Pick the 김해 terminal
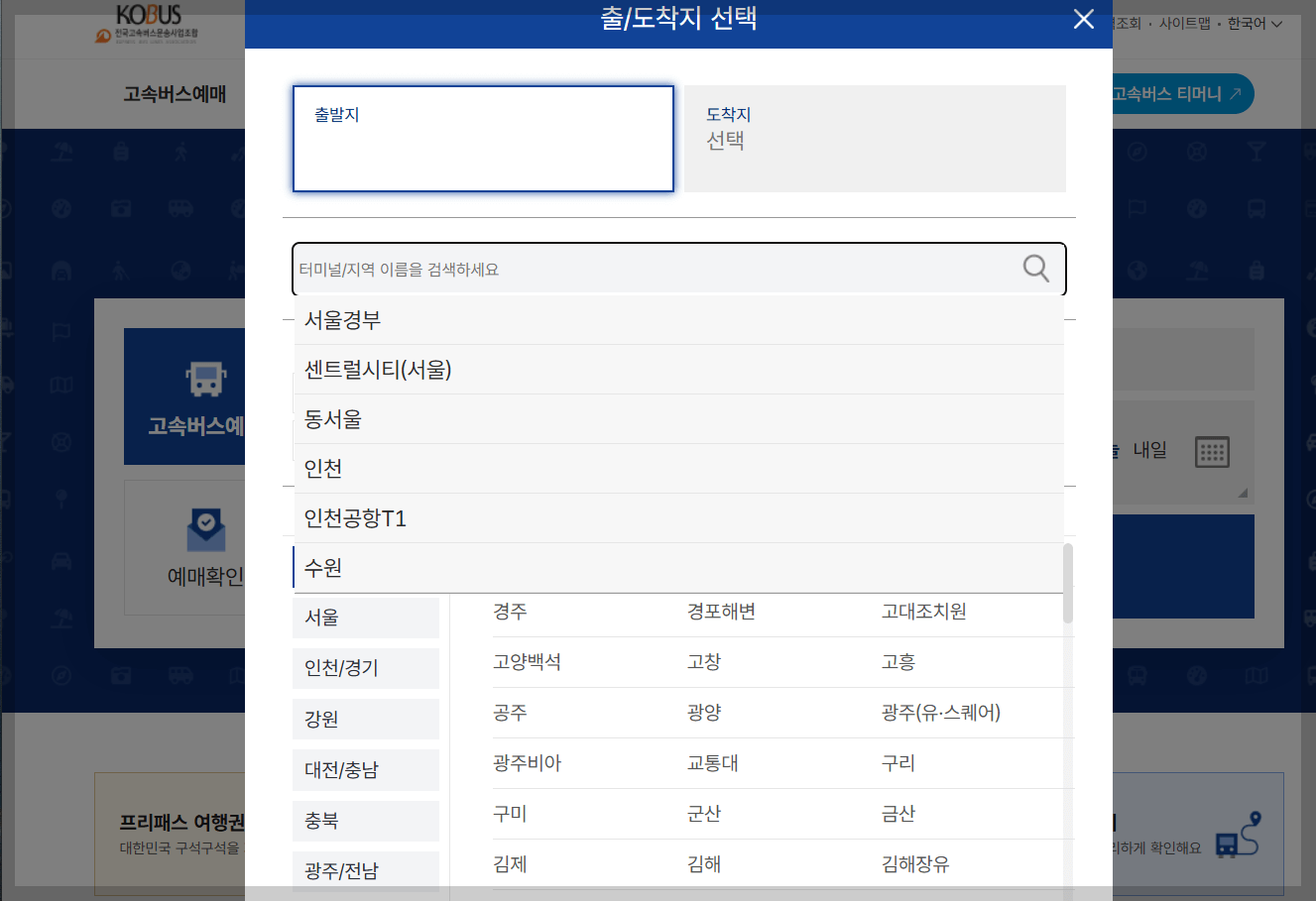 pyautogui.click(x=704, y=864)
